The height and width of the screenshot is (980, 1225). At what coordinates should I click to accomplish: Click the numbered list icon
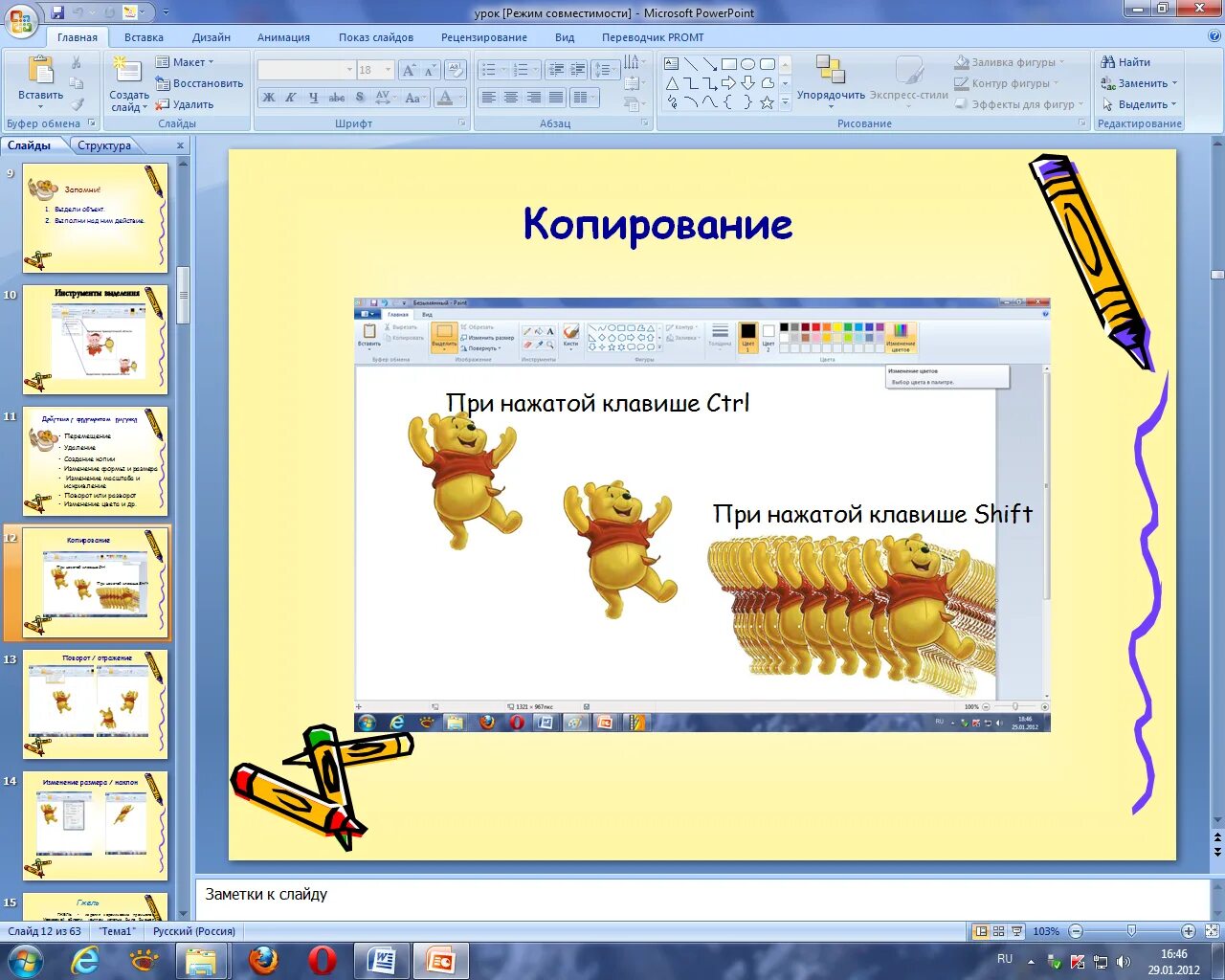click(523, 70)
